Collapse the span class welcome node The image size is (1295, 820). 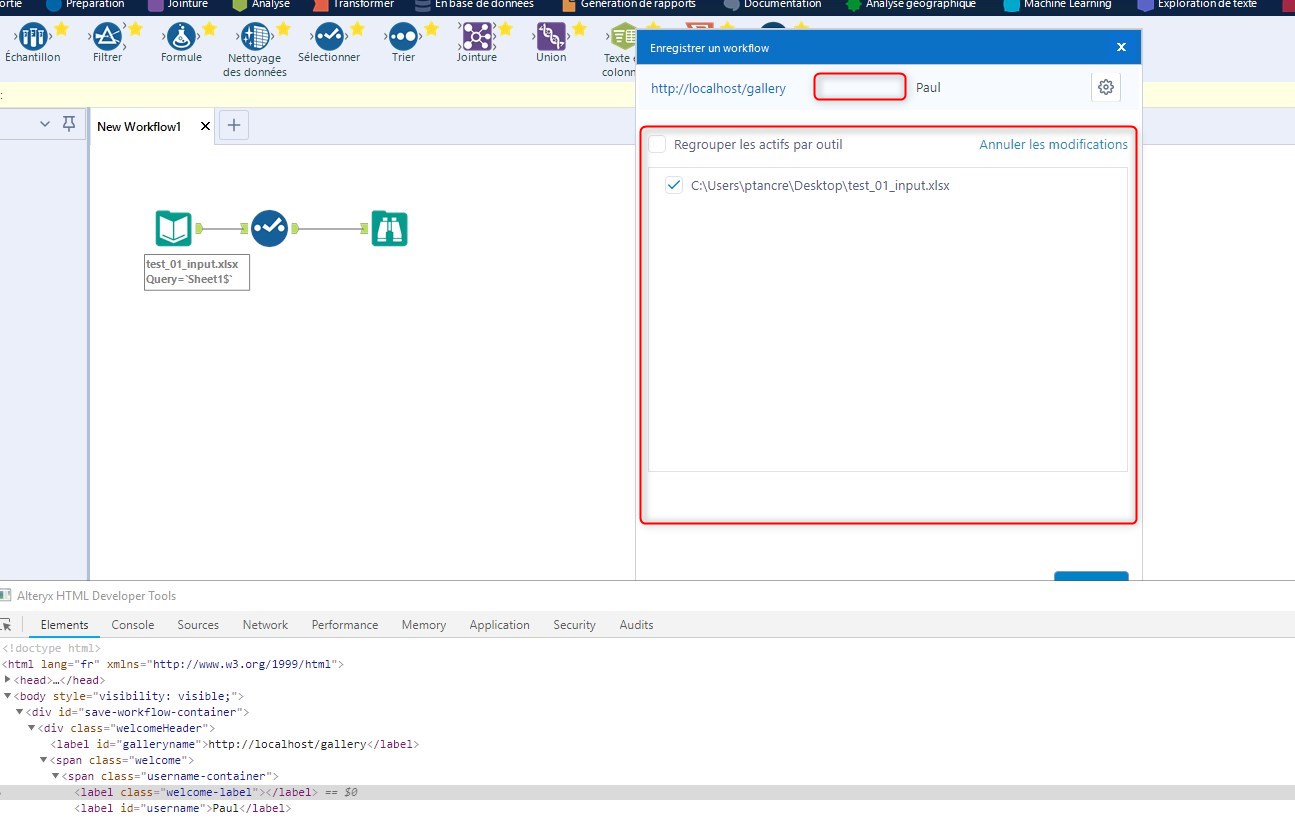point(44,760)
